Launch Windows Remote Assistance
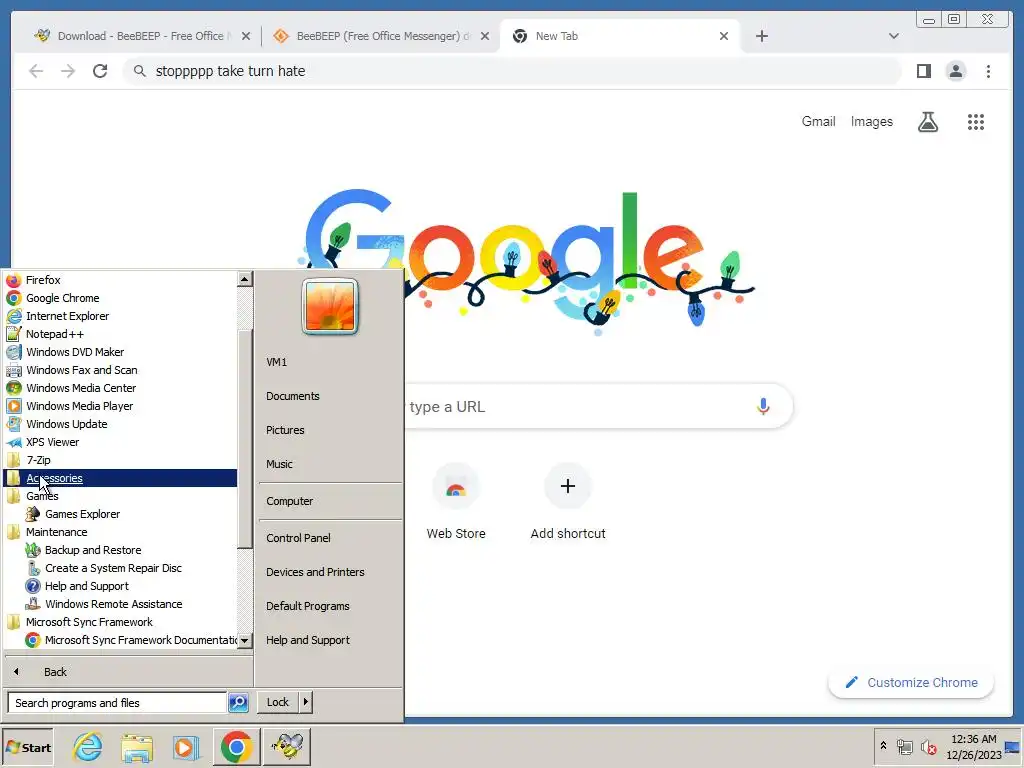 pyautogui.click(x=113, y=604)
